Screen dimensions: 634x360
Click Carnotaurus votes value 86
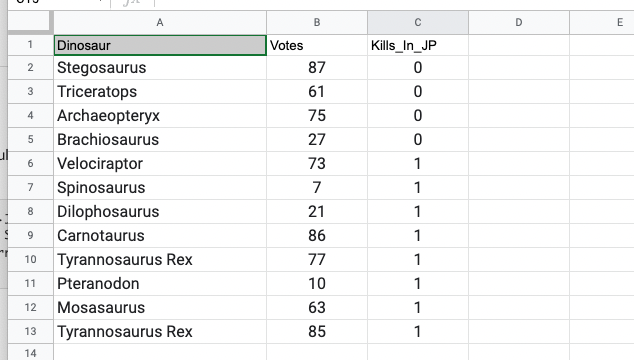317,235
